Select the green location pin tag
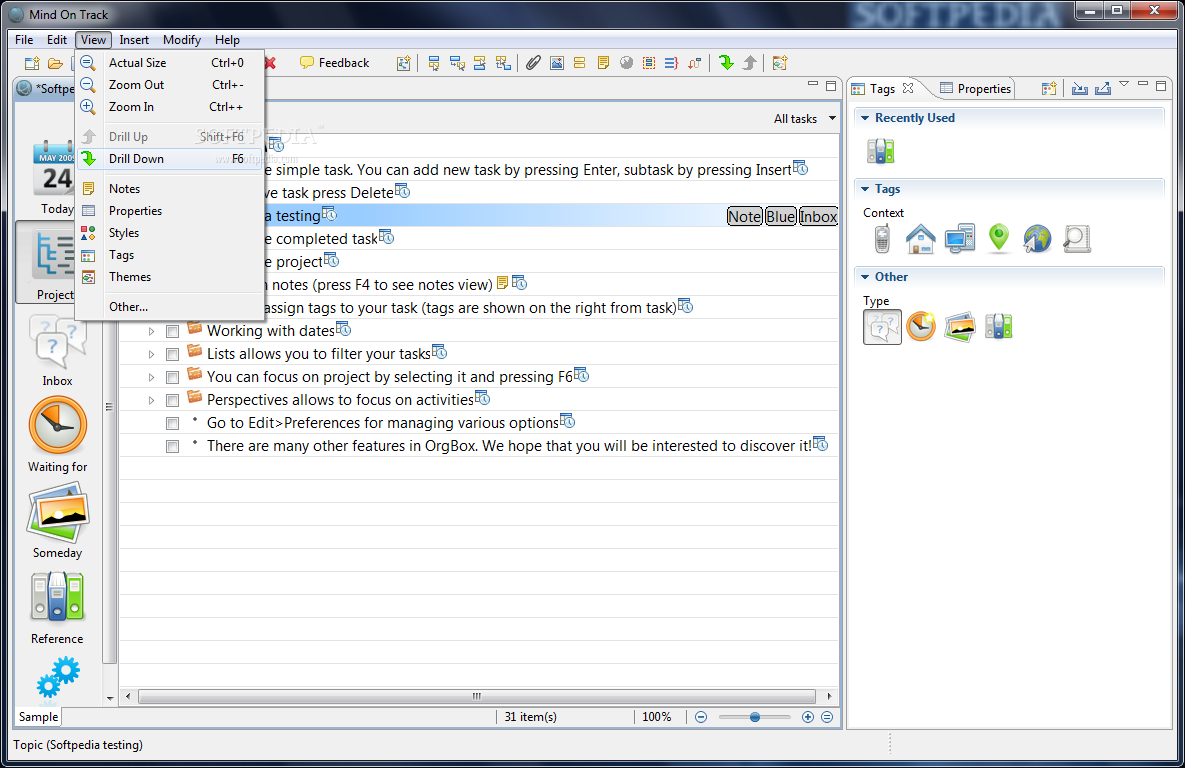1185x768 pixels. tap(999, 238)
